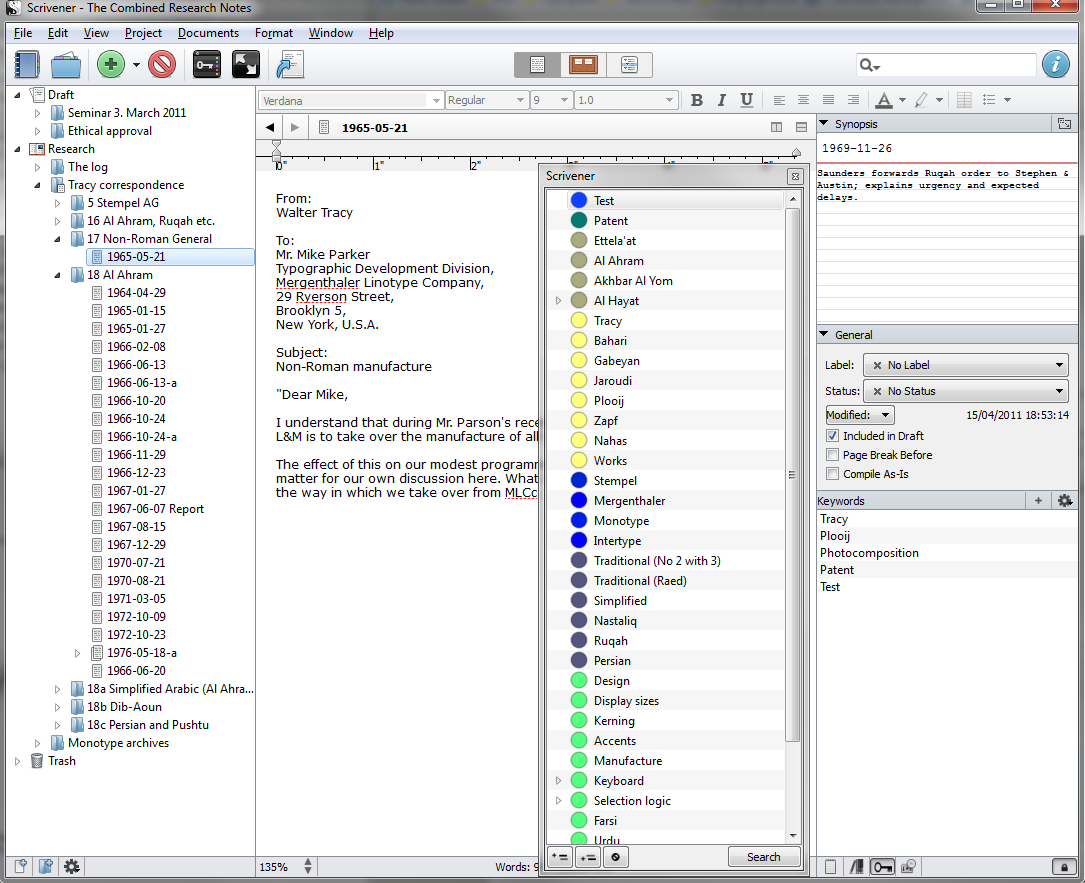Click the red Move to Trash icon
The image size is (1085, 883).
tap(162, 65)
